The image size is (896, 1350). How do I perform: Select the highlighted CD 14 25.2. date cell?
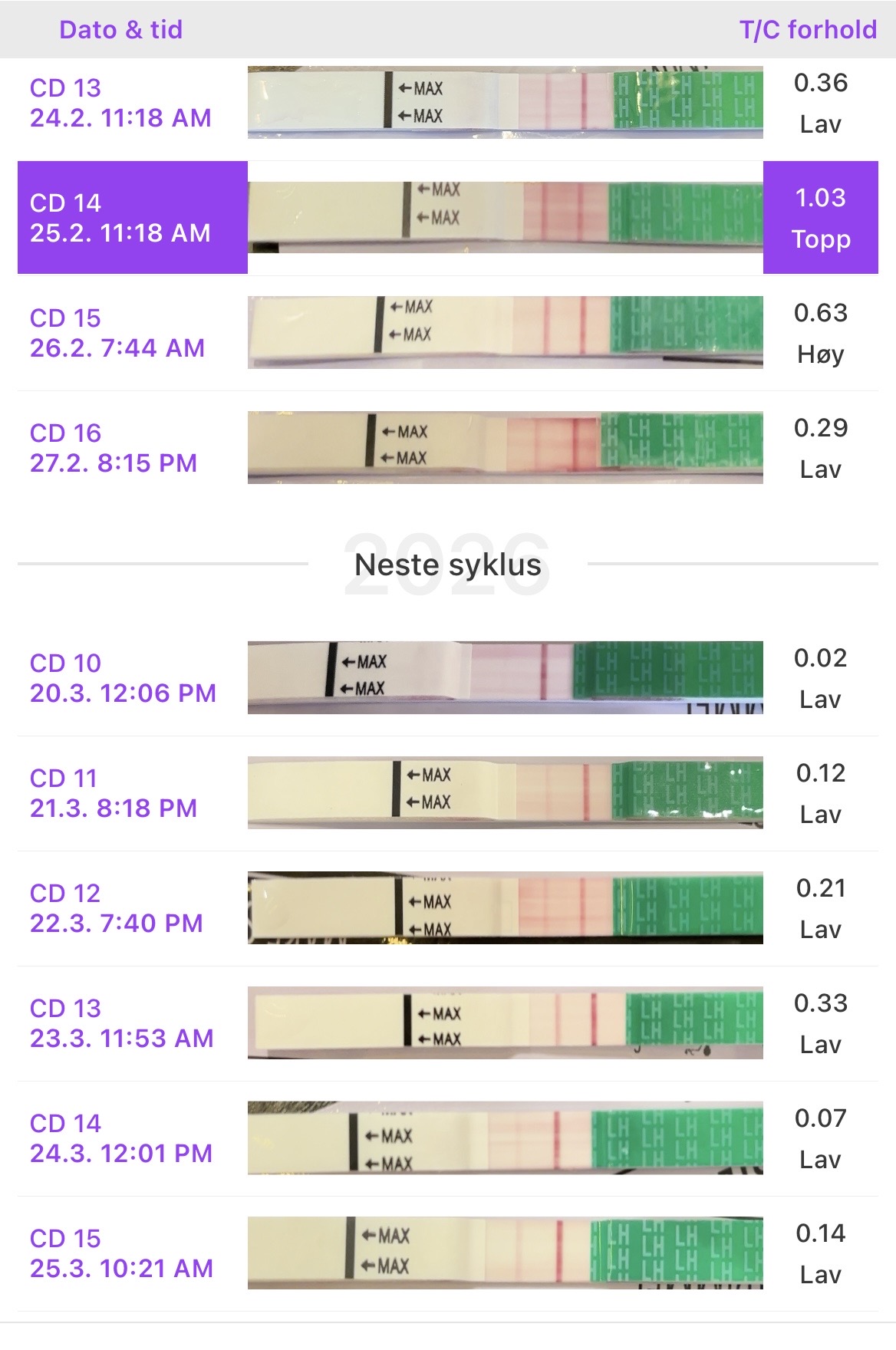point(132,218)
